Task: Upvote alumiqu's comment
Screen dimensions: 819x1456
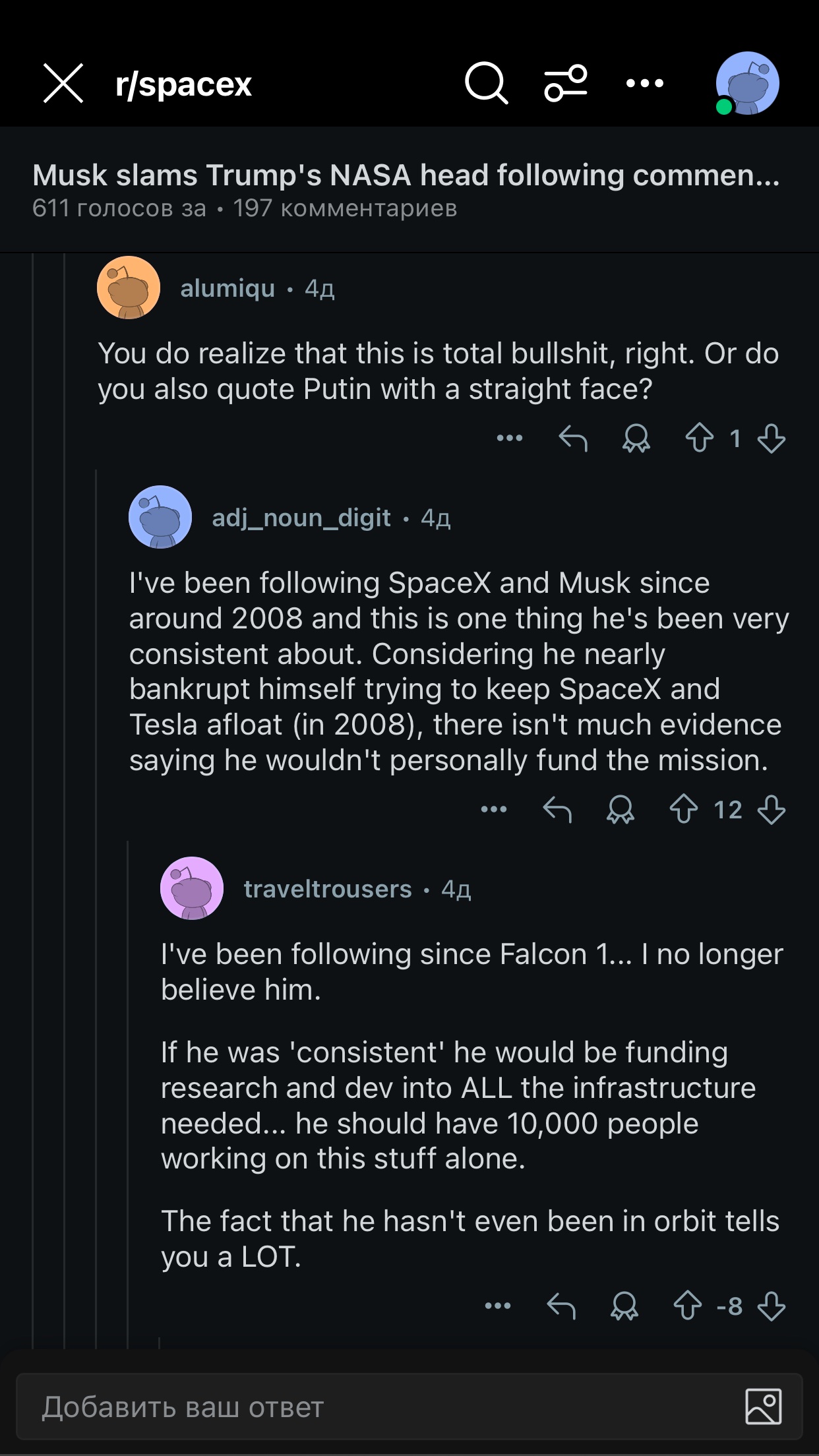Action: point(700,439)
